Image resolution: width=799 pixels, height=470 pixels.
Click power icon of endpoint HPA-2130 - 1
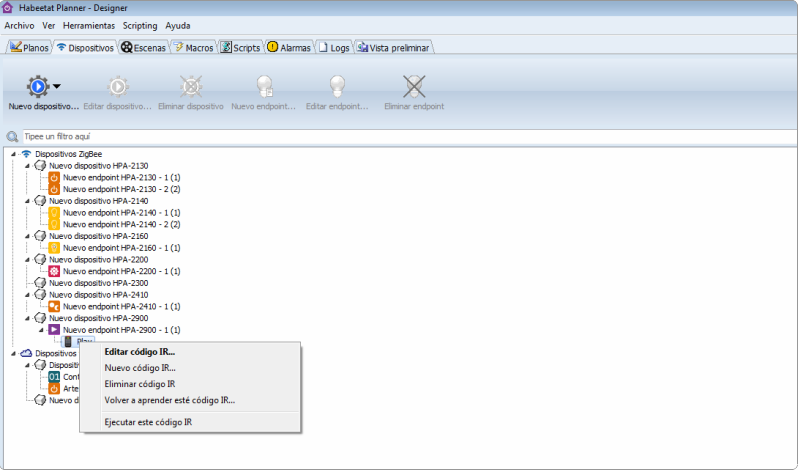(54, 177)
